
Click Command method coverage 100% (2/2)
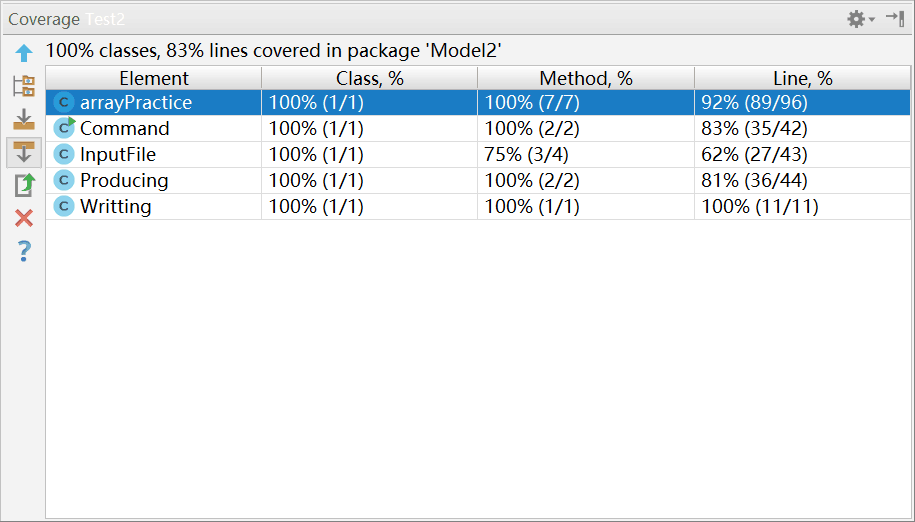pos(586,128)
